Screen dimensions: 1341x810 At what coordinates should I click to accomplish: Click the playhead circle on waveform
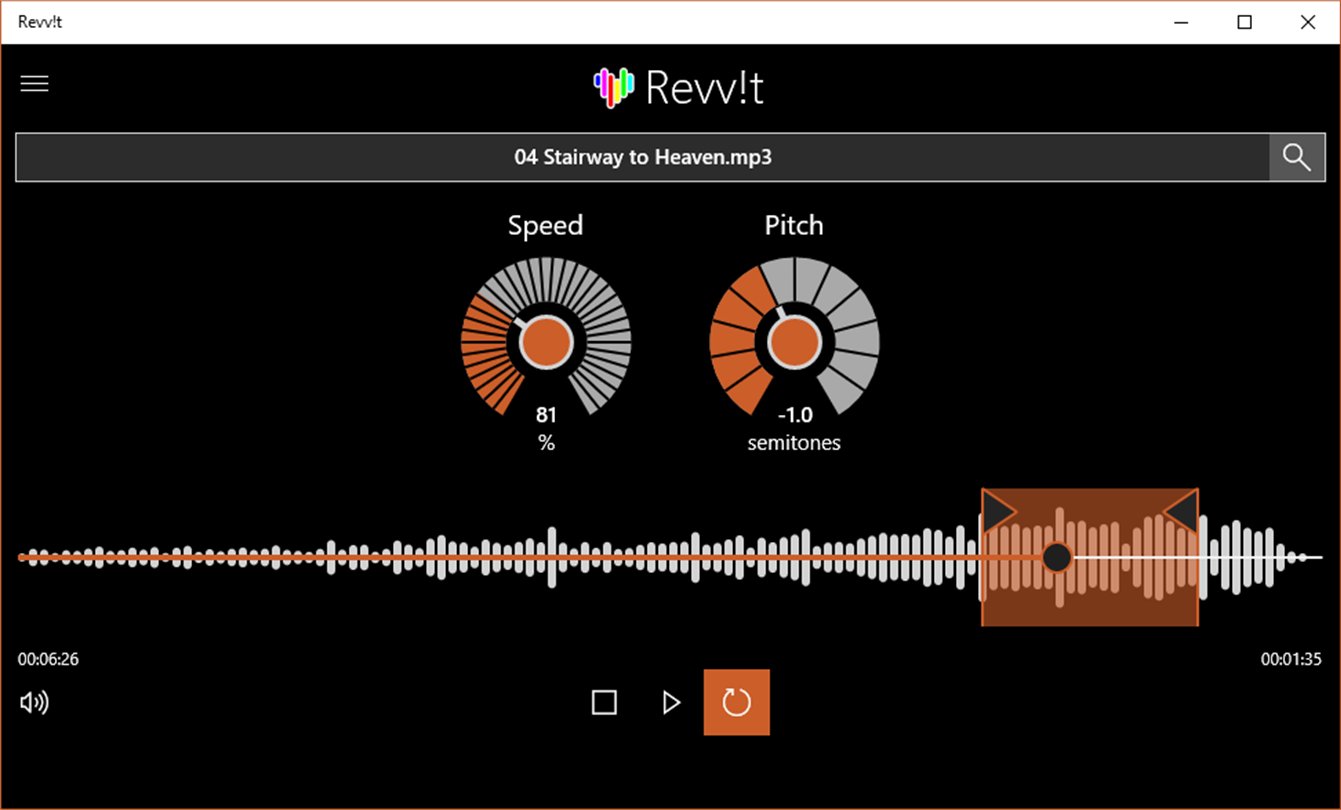1057,557
